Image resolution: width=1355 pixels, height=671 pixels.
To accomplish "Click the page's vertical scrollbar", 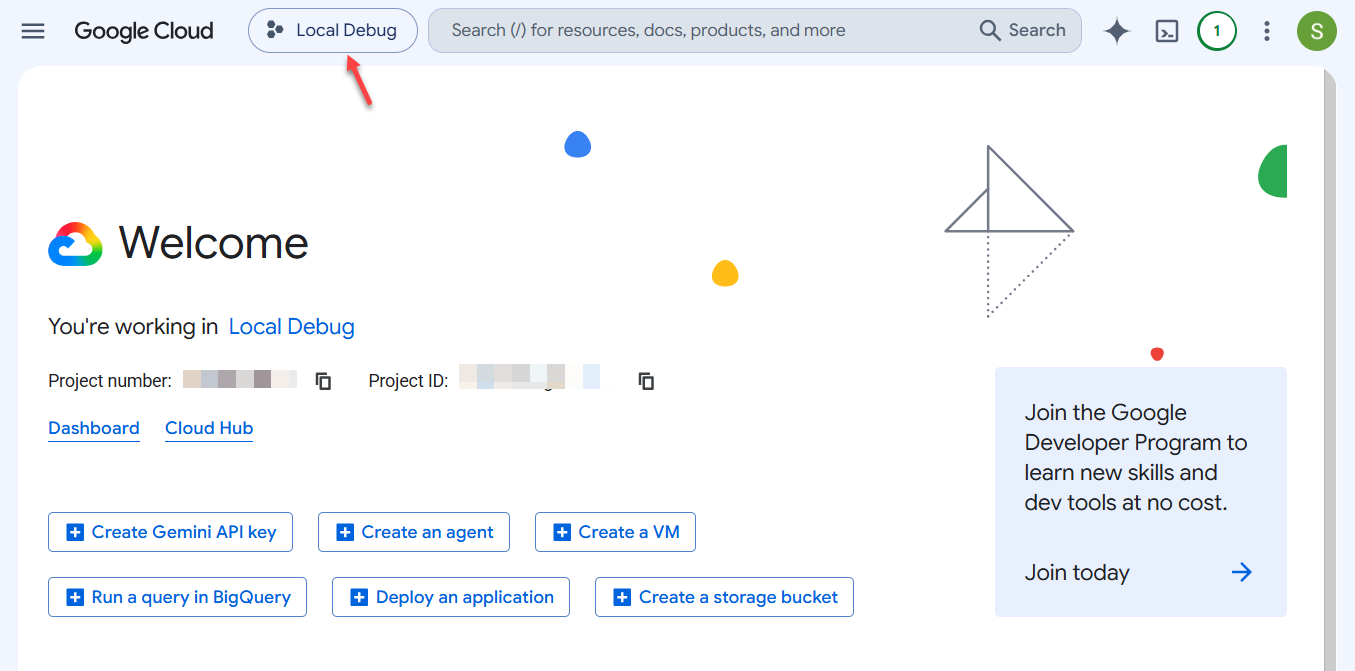I will 1329,370.
